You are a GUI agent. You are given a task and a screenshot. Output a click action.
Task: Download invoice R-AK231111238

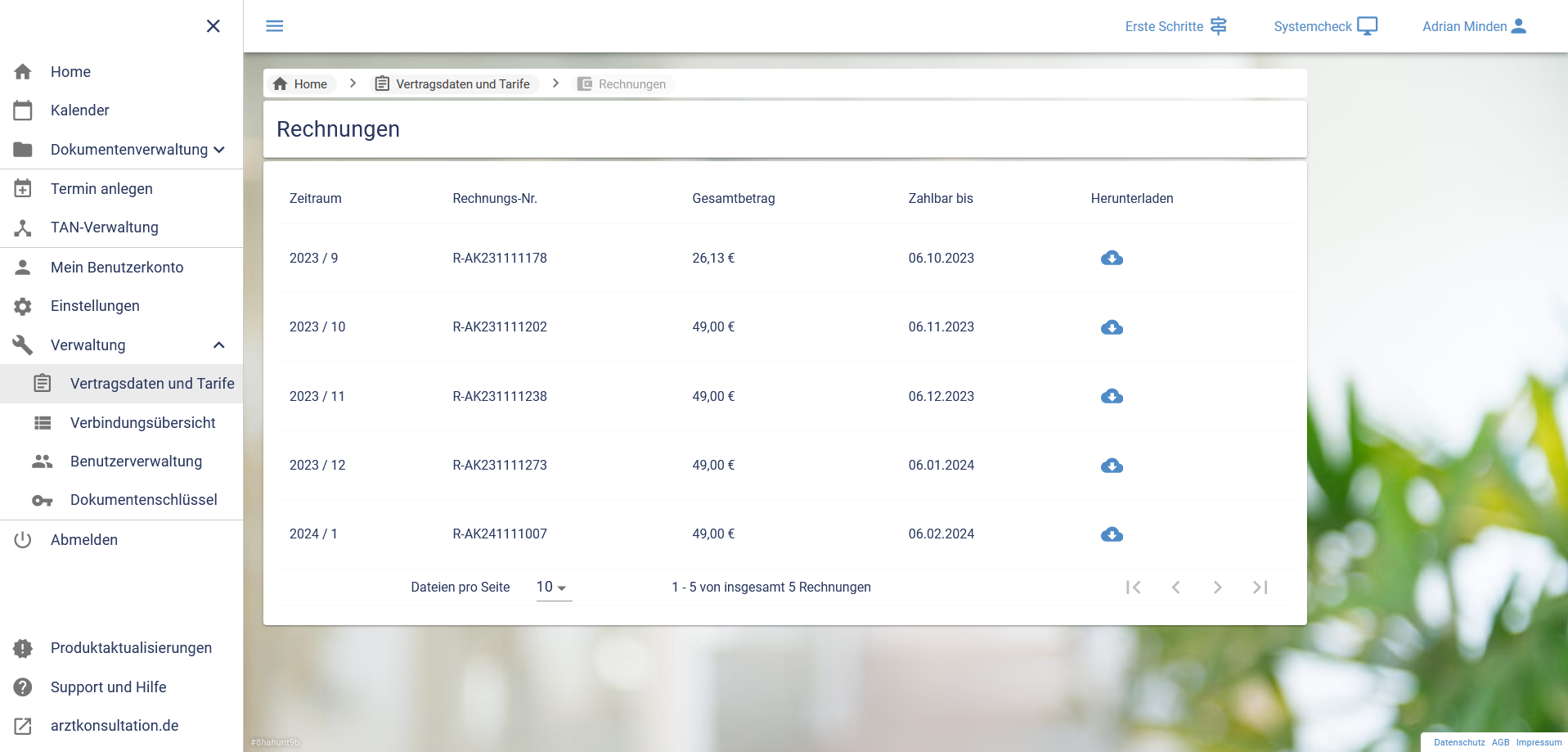point(1112,397)
